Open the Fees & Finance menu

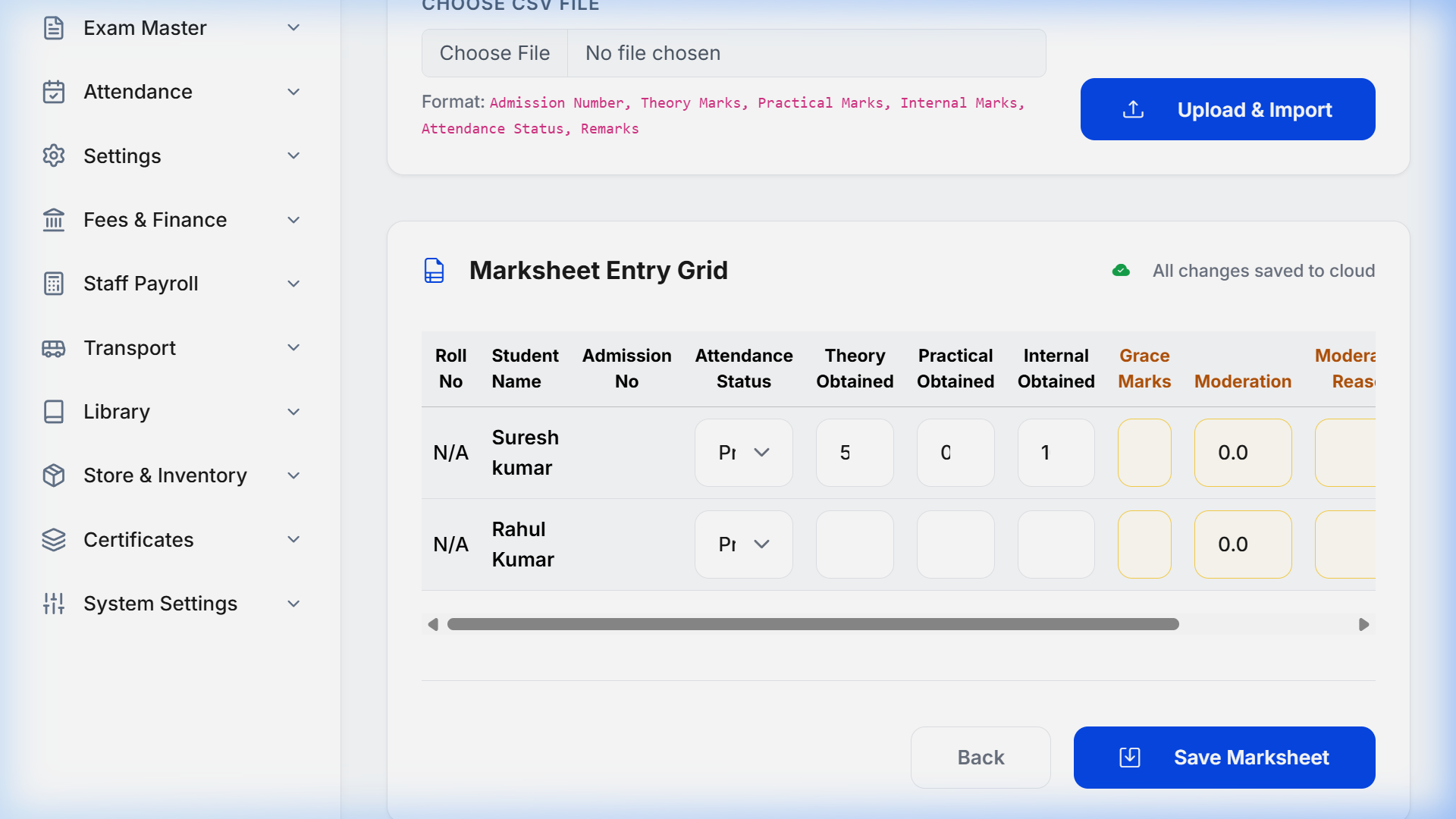[x=172, y=220]
